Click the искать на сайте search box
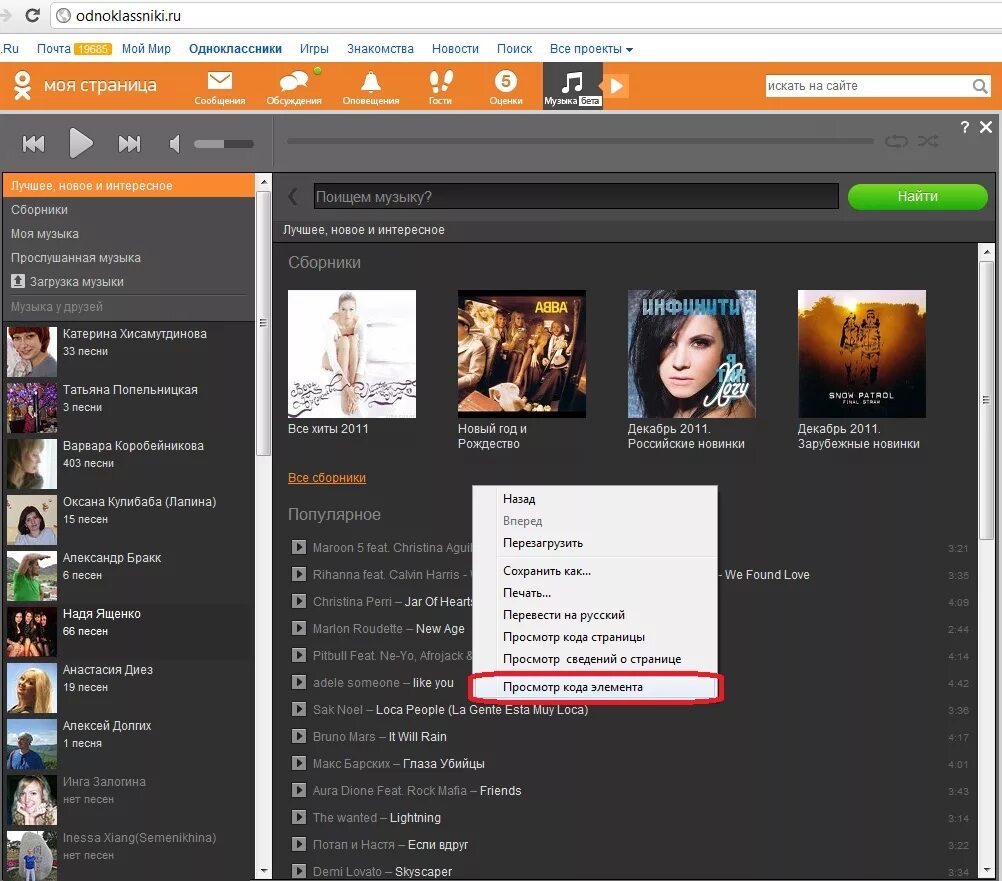 [x=868, y=86]
